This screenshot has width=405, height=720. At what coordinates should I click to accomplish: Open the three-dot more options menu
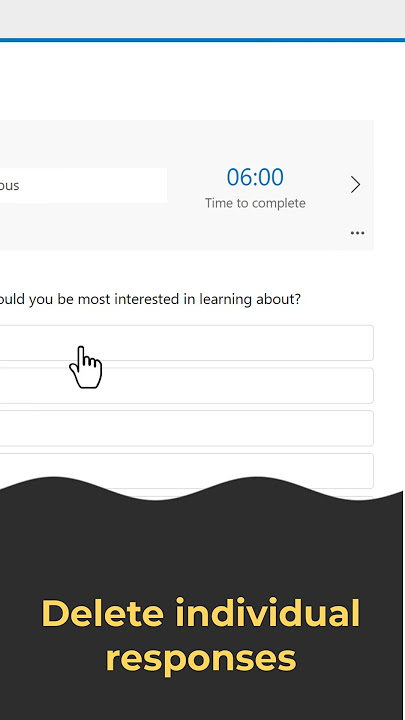(x=357, y=233)
